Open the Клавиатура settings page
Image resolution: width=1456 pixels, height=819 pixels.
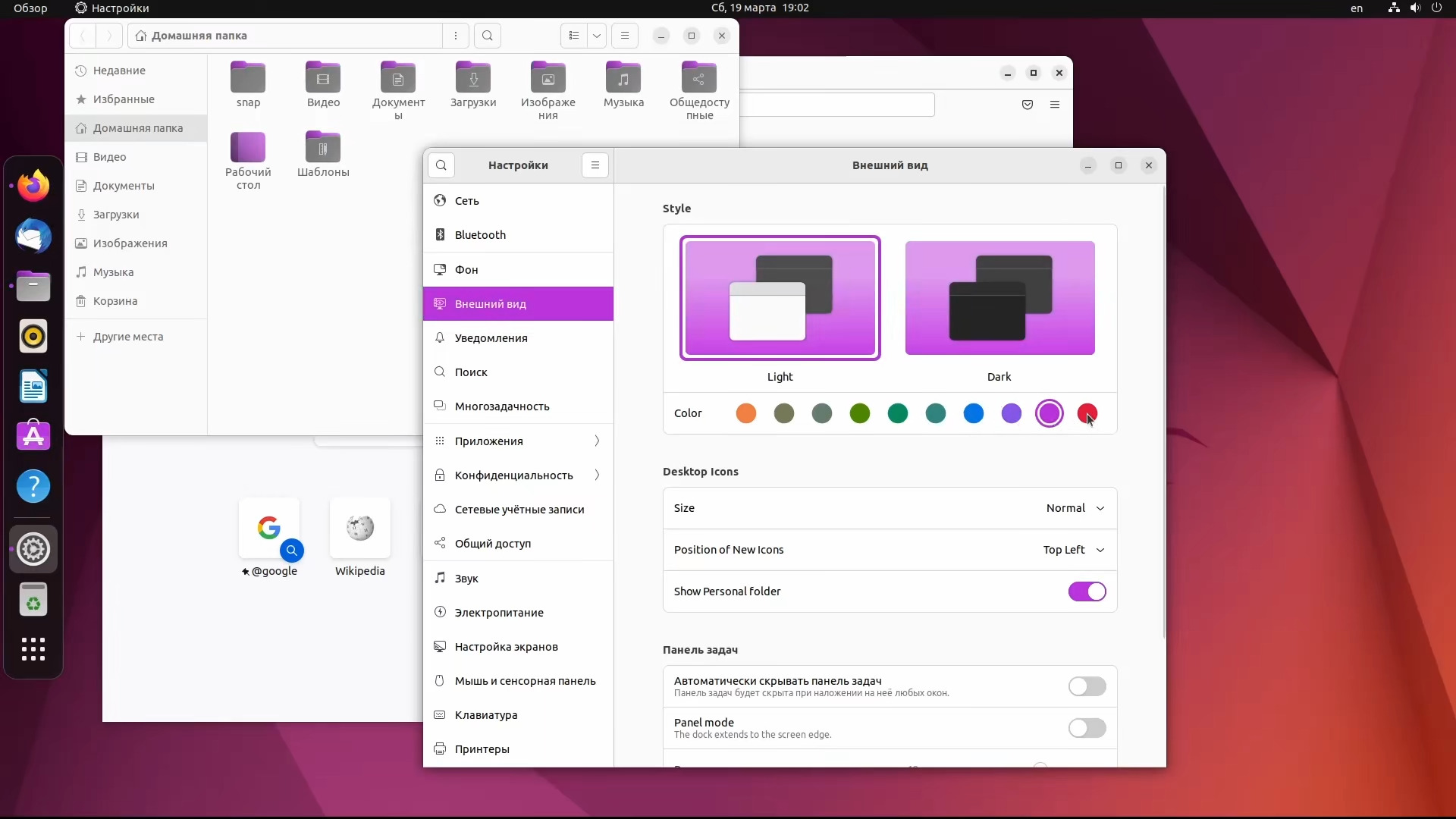coord(518,714)
